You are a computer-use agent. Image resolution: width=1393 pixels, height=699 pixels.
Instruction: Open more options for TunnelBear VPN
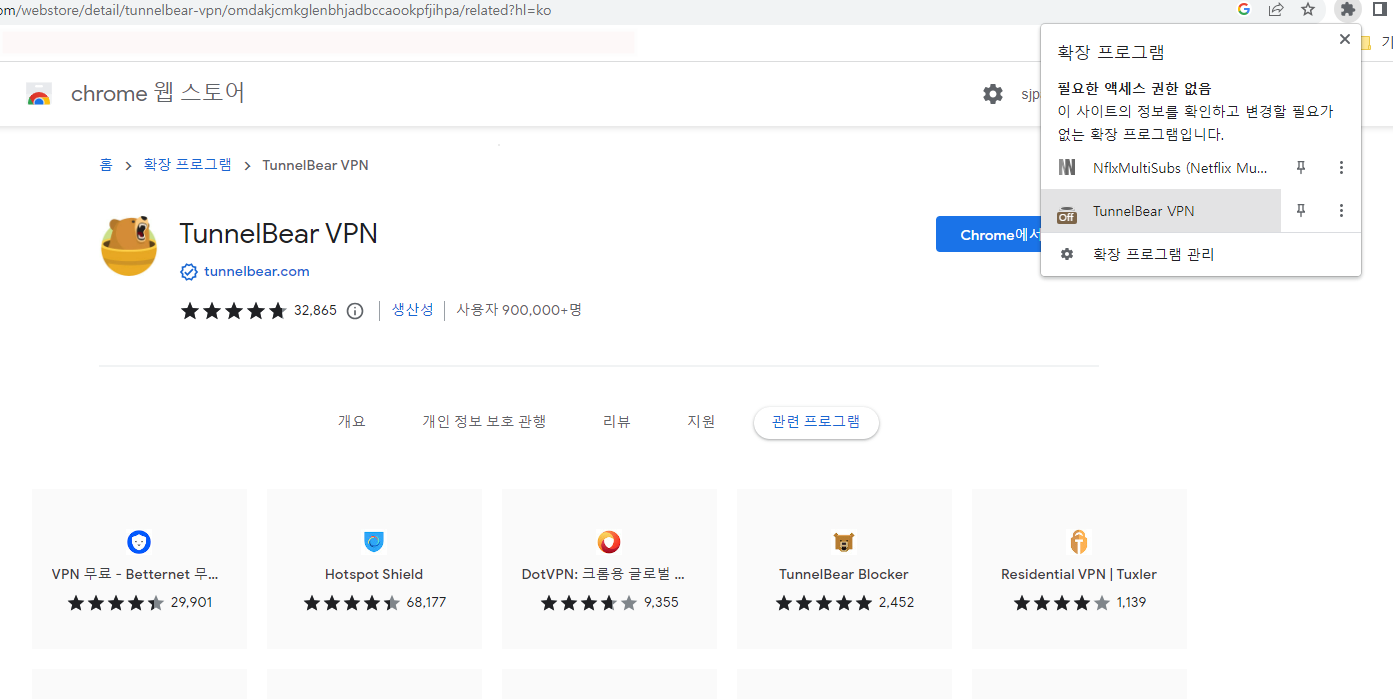[x=1342, y=211]
